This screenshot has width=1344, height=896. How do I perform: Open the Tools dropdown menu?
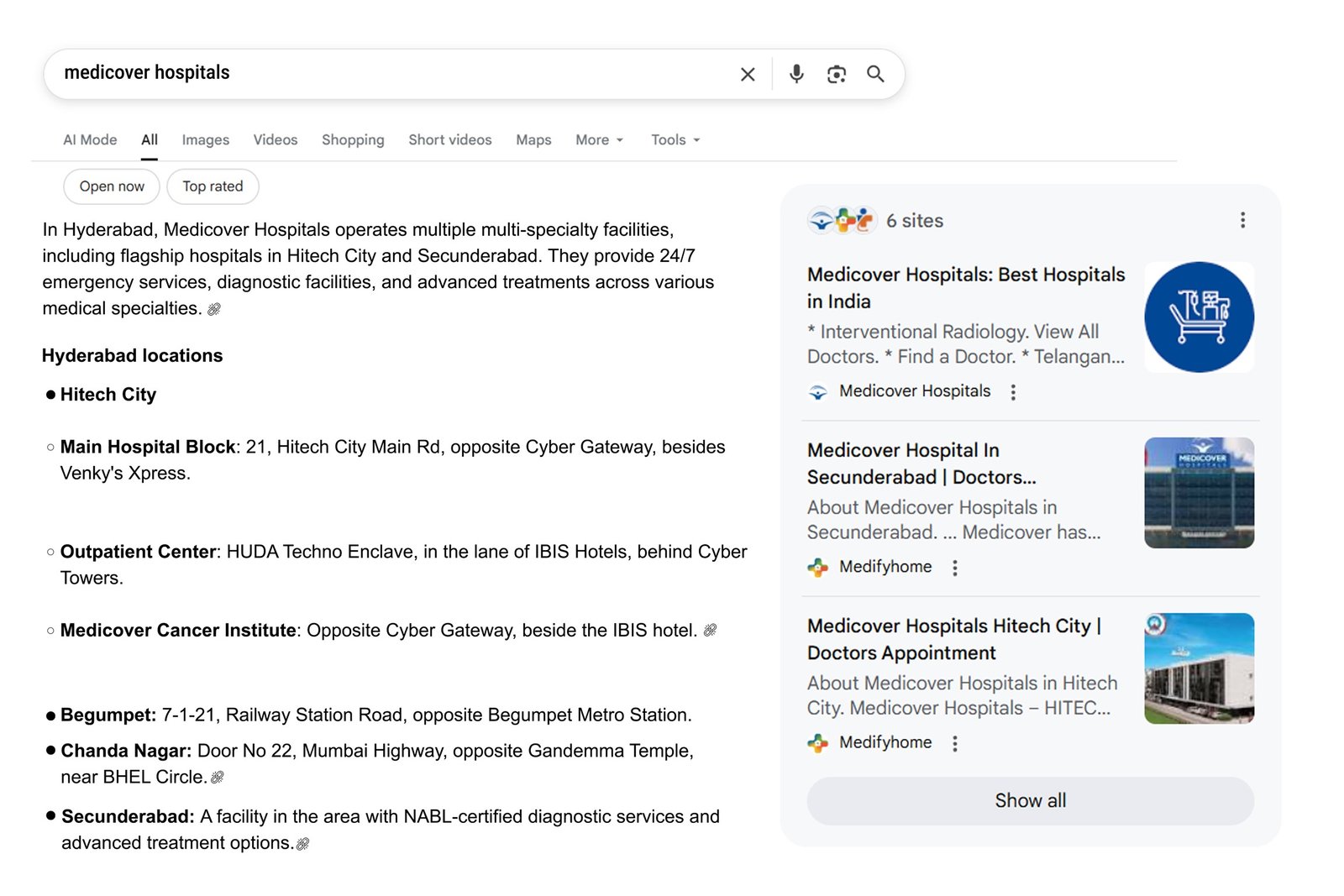coord(675,140)
